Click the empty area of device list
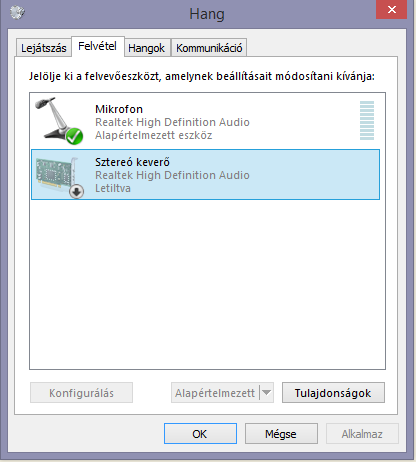The width and height of the screenshot is (416, 462). click(x=207, y=283)
